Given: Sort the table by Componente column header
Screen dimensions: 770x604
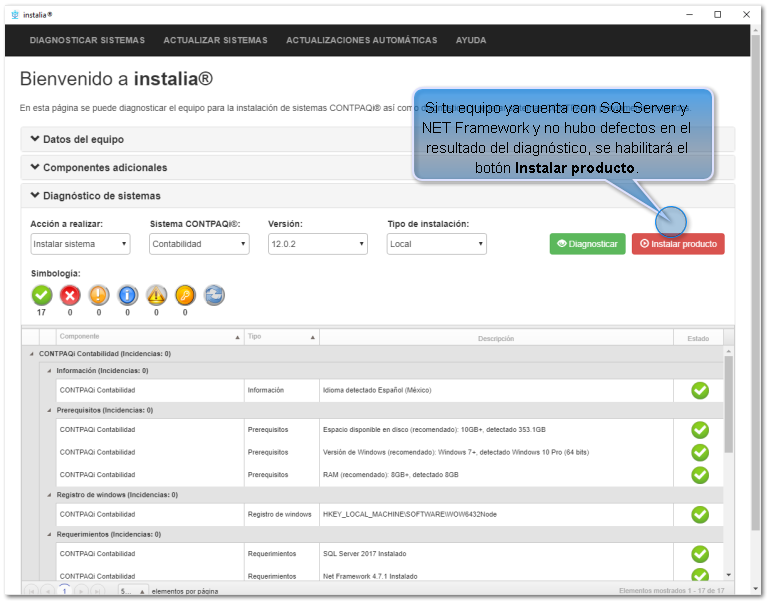Looking at the screenshot, I should tap(148, 338).
